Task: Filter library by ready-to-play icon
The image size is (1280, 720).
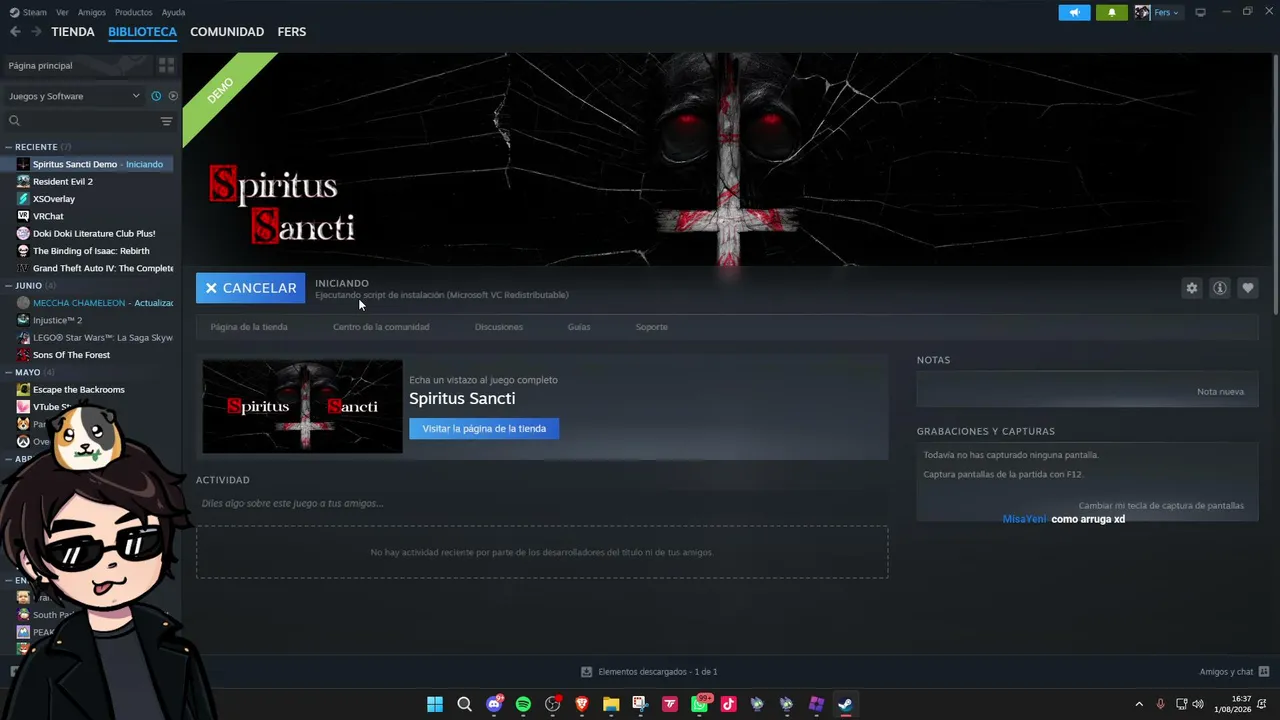Action: pos(173,96)
